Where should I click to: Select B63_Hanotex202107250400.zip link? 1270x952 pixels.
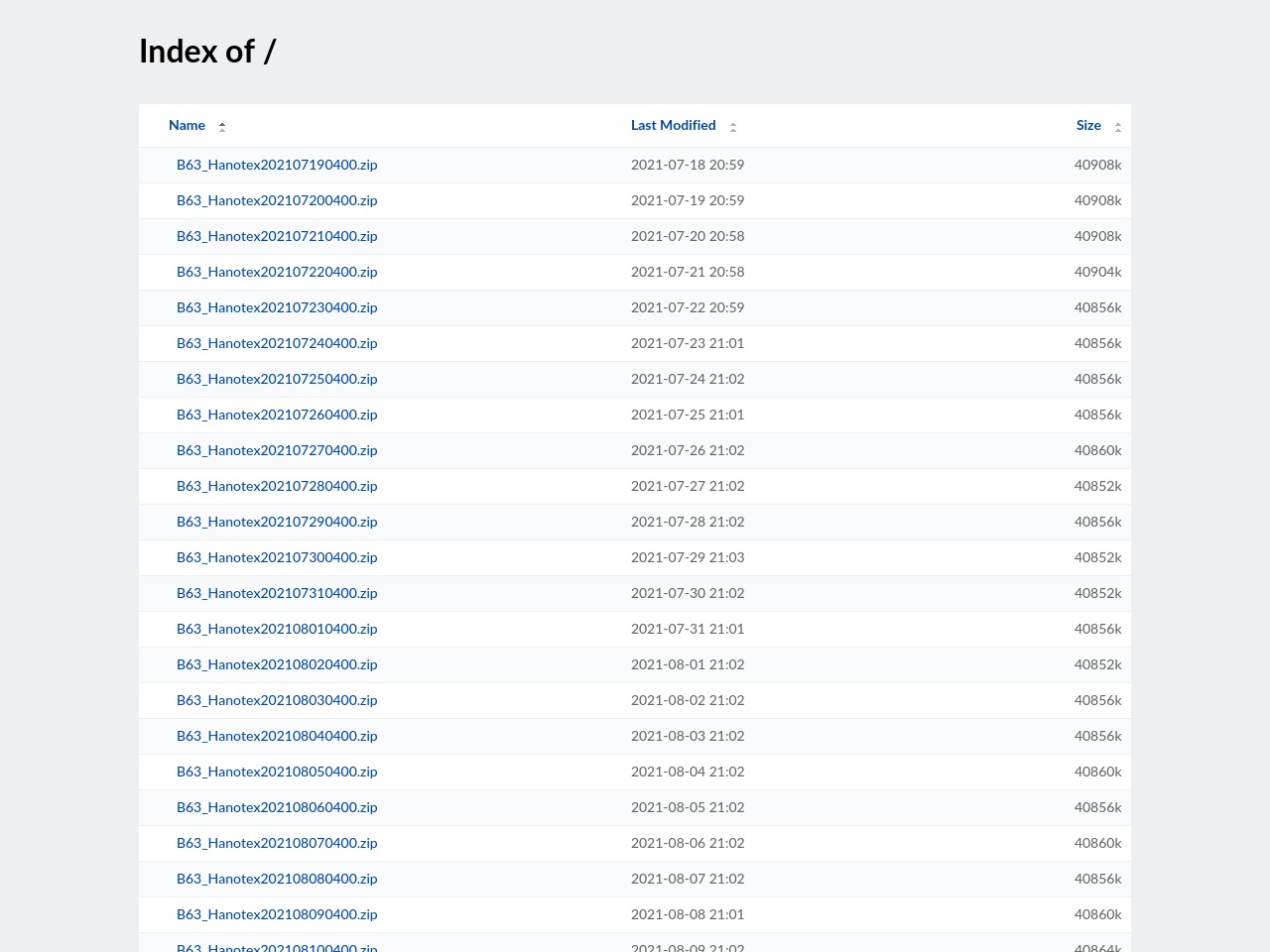pyautogui.click(x=277, y=379)
